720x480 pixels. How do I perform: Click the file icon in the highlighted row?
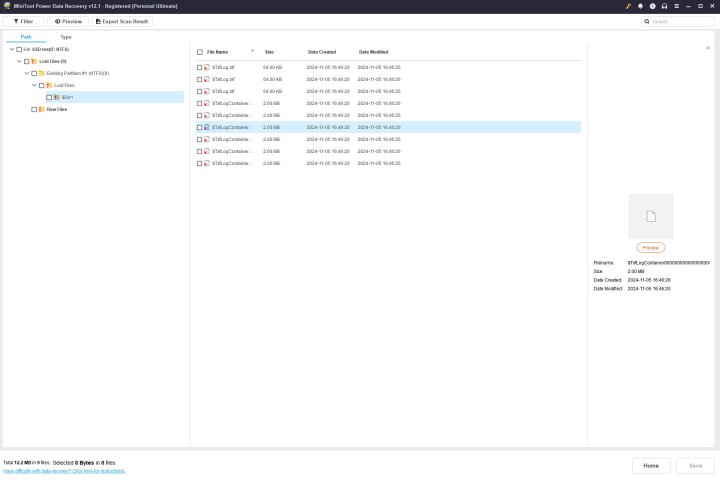(x=207, y=127)
